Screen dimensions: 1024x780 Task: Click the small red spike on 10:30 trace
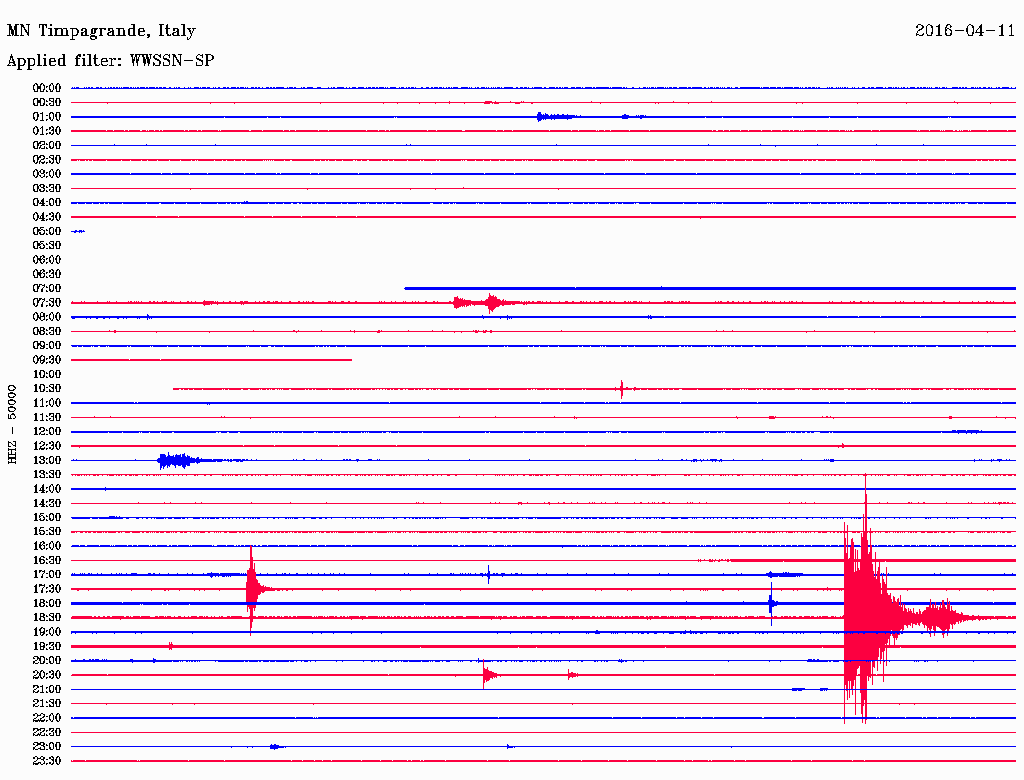click(x=622, y=389)
